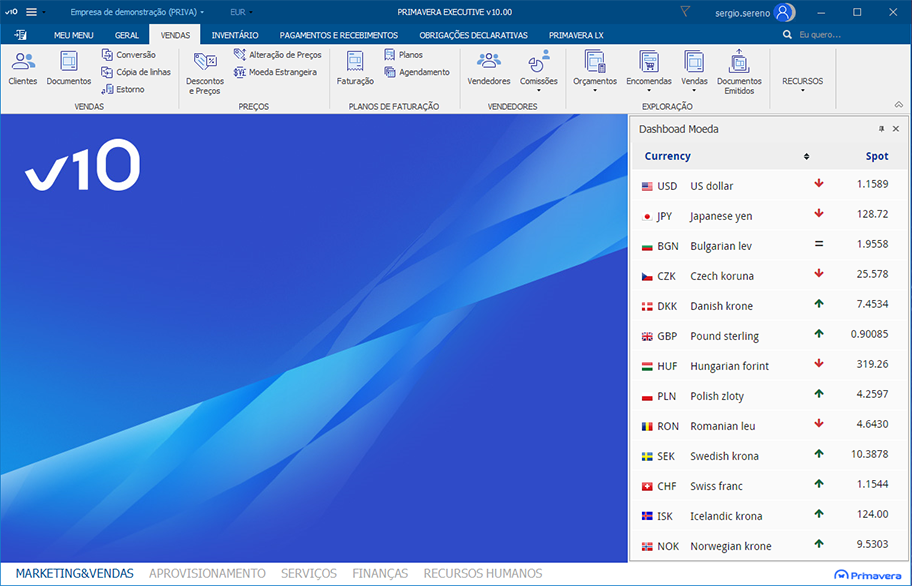Click the Conversão tool
This screenshot has width=912, height=586.
(x=129, y=55)
